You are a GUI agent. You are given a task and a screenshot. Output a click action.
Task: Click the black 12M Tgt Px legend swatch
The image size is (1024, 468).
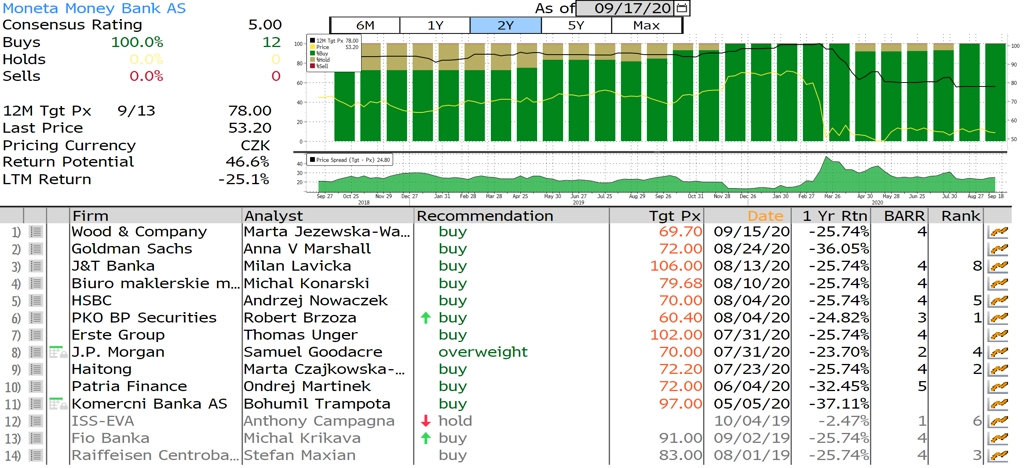[313, 41]
